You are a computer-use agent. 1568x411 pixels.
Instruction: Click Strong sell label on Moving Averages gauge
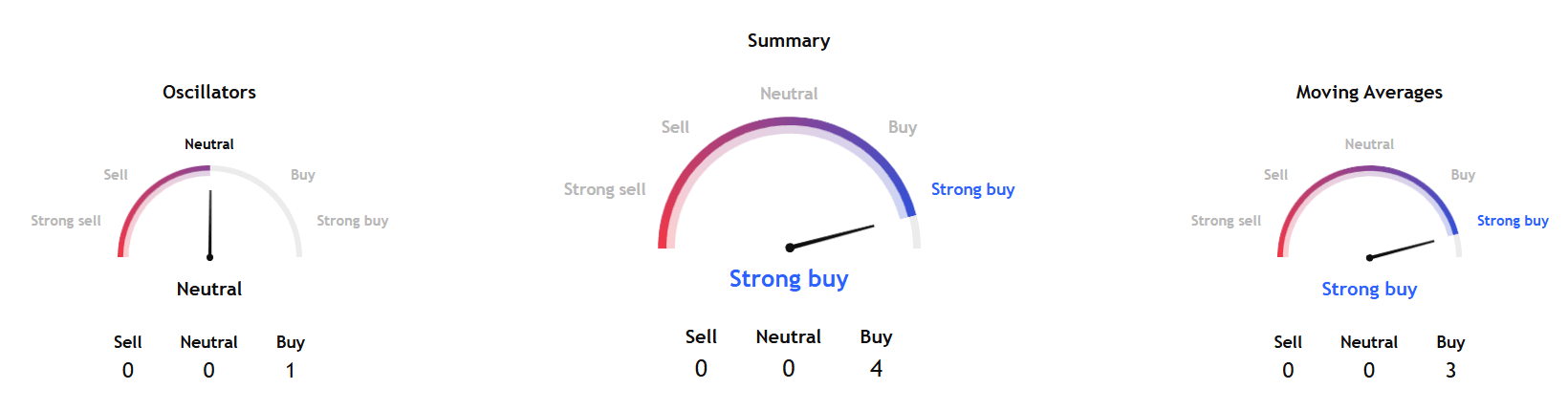[1225, 221]
